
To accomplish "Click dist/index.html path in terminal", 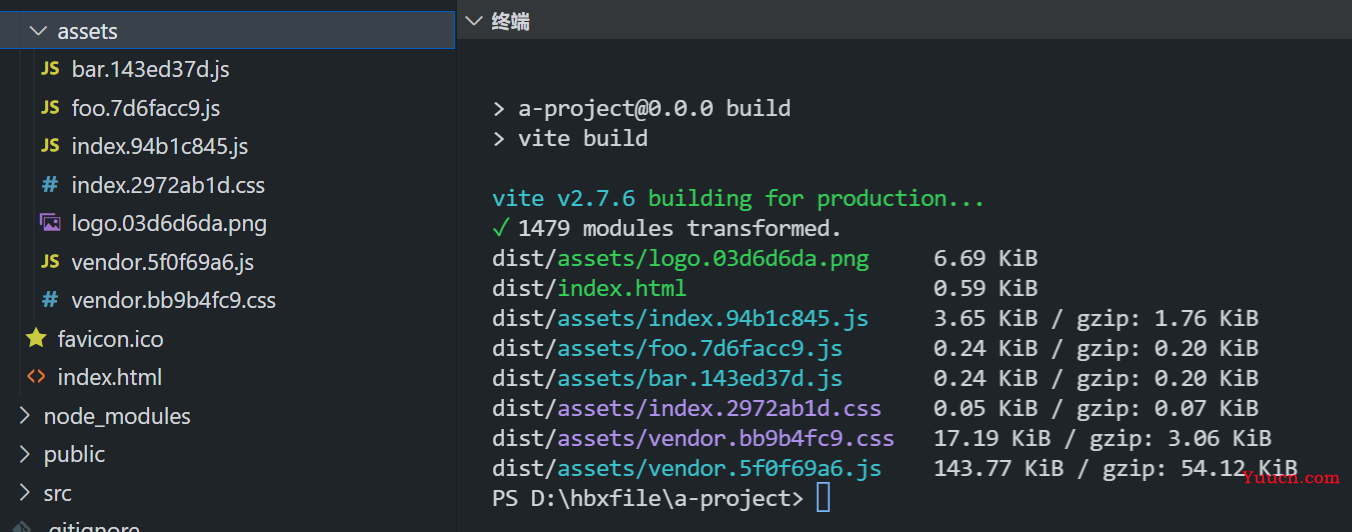I will tap(589, 288).
